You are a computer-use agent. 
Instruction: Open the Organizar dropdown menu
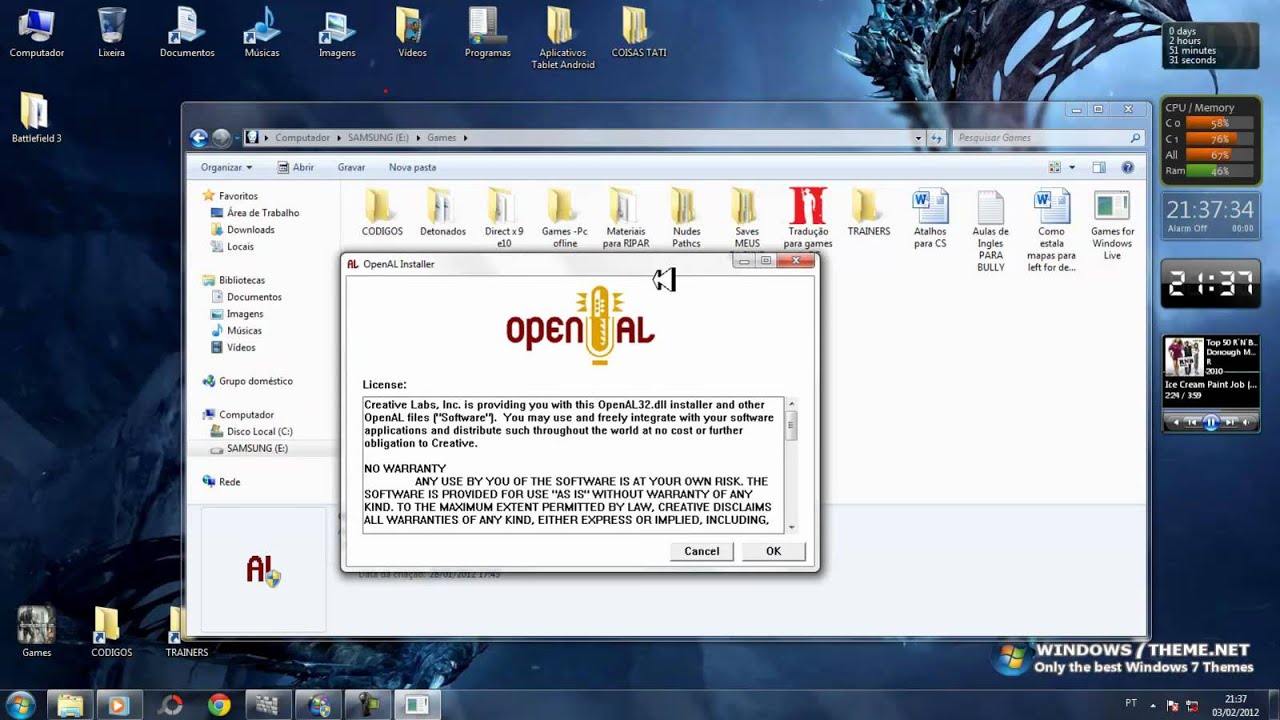[226, 167]
